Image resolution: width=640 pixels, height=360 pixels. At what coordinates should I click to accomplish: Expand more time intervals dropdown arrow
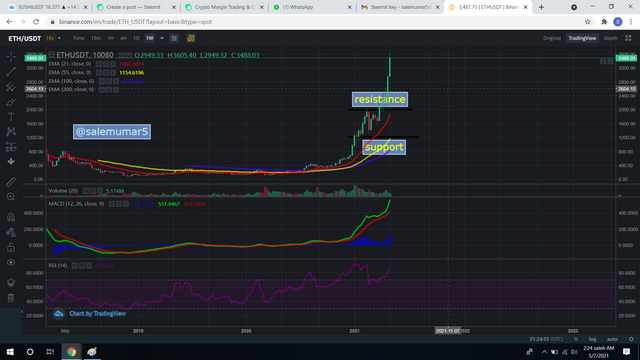pyautogui.click(x=162, y=38)
